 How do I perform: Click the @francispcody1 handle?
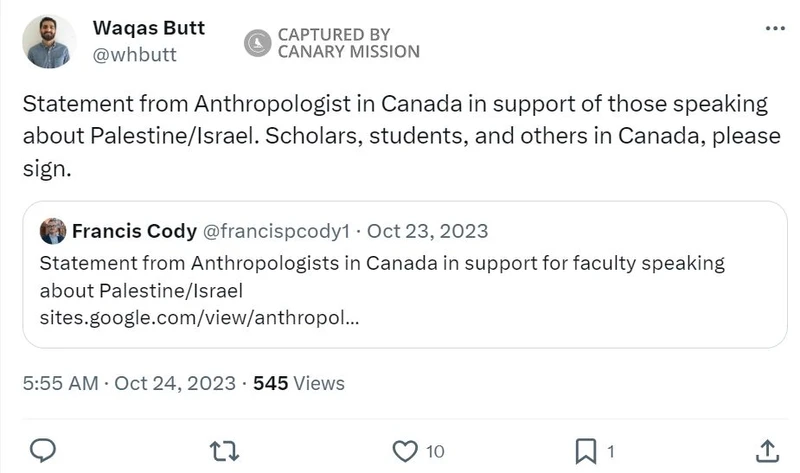276,232
